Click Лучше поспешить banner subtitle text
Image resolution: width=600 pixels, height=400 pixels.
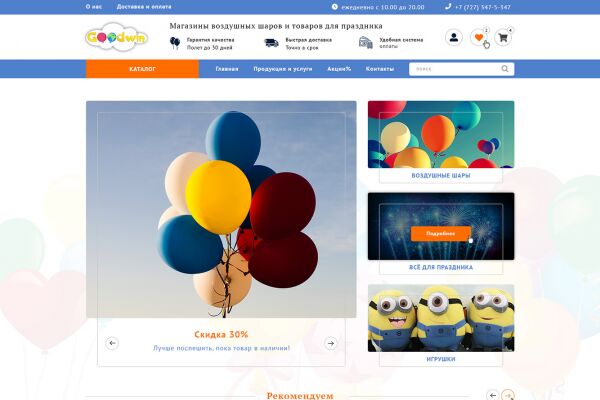(x=221, y=348)
